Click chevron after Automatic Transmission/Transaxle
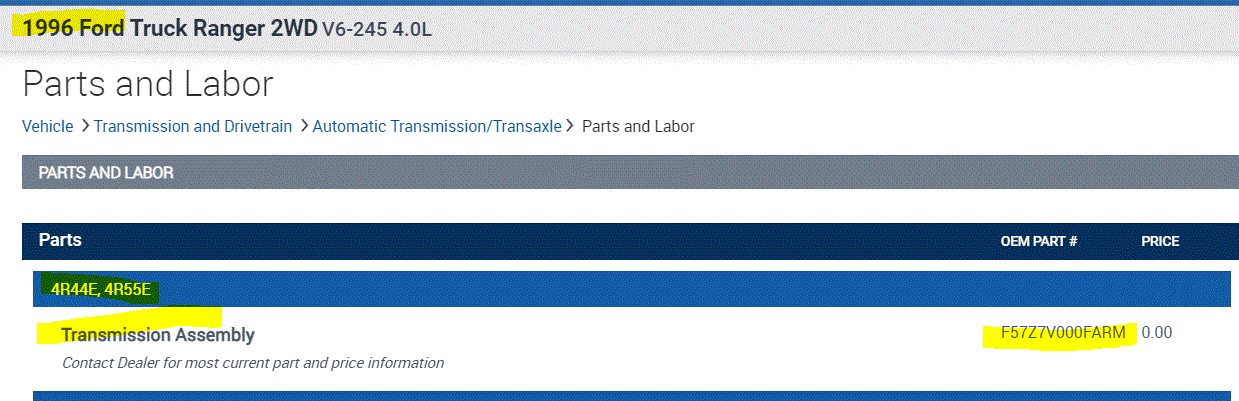This screenshot has height=401, width=1239. point(571,126)
